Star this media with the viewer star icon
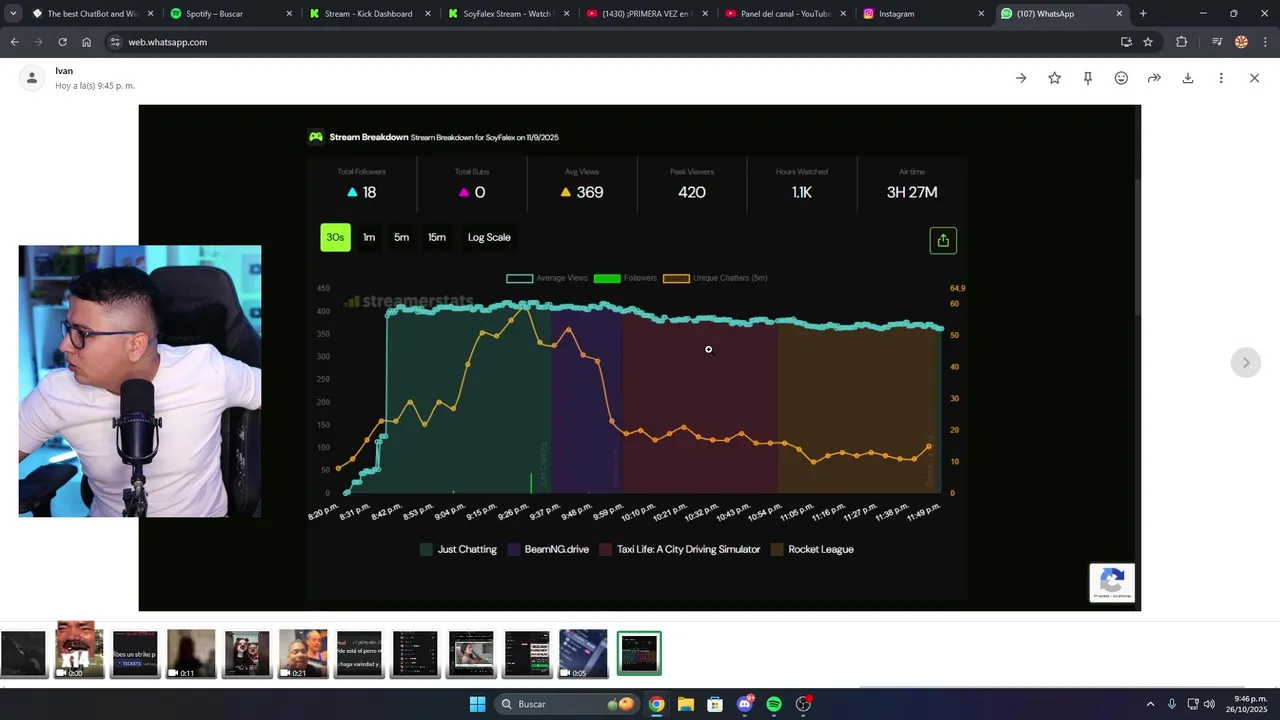This screenshot has width=1280, height=720. [1054, 78]
